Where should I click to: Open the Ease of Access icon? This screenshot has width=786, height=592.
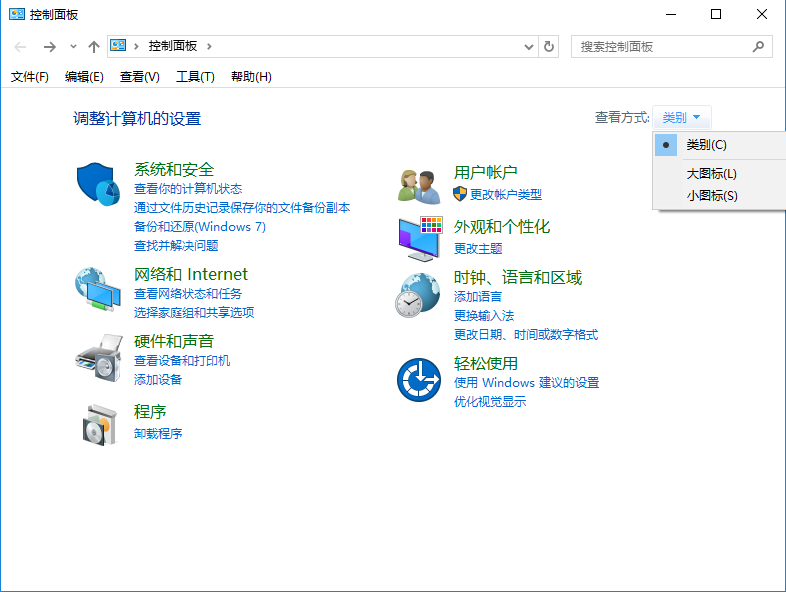click(418, 380)
